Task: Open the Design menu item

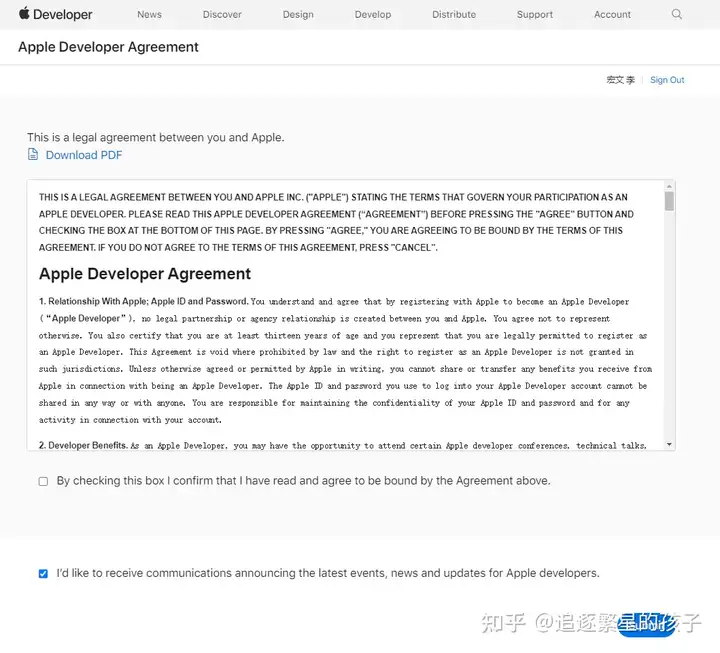Action: click(x=298, y=14)
